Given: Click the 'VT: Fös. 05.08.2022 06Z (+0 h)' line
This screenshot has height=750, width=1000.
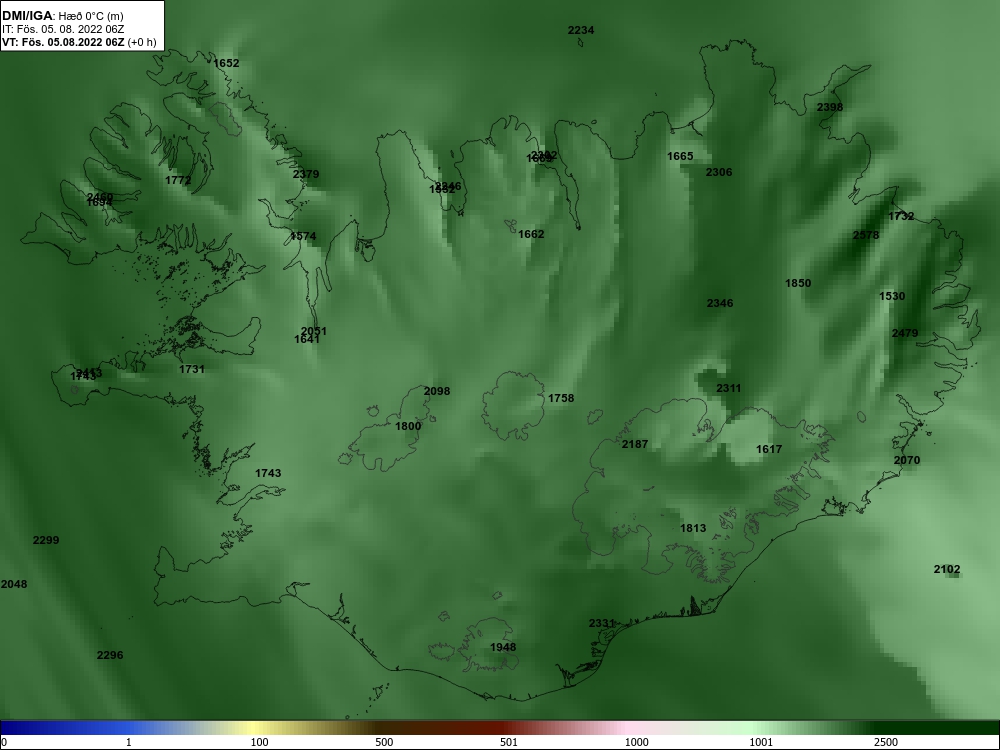Looking at the screenshot, I should pos(79,42).
